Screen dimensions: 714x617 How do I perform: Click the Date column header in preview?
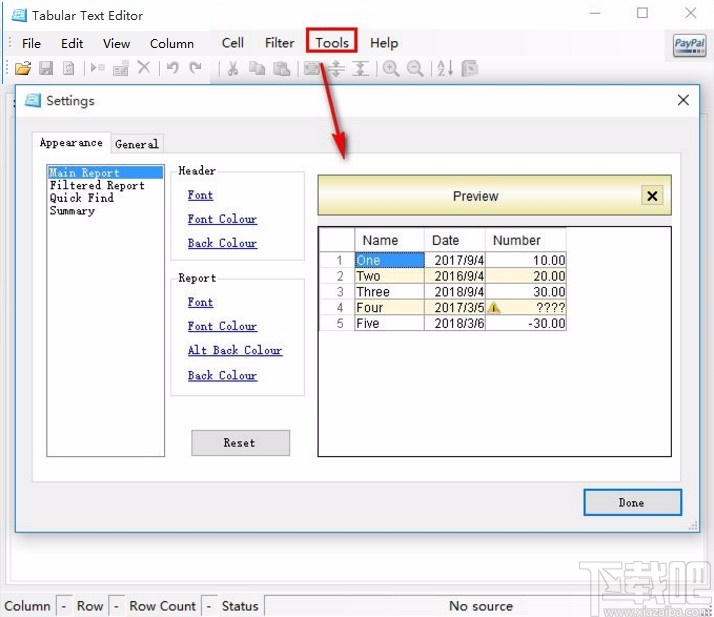pos(454,240)
